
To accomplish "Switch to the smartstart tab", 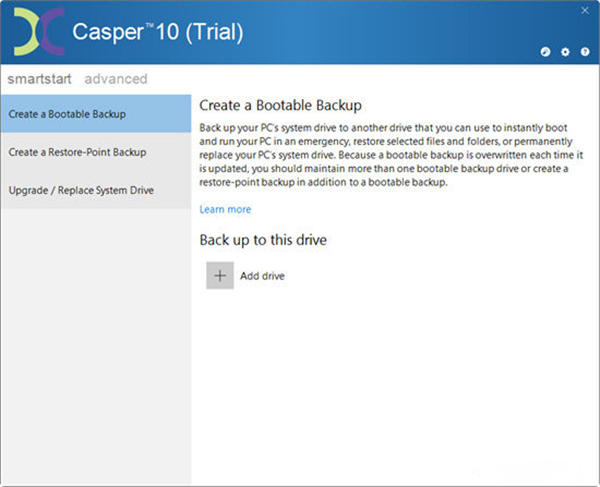I will [41, 79].
